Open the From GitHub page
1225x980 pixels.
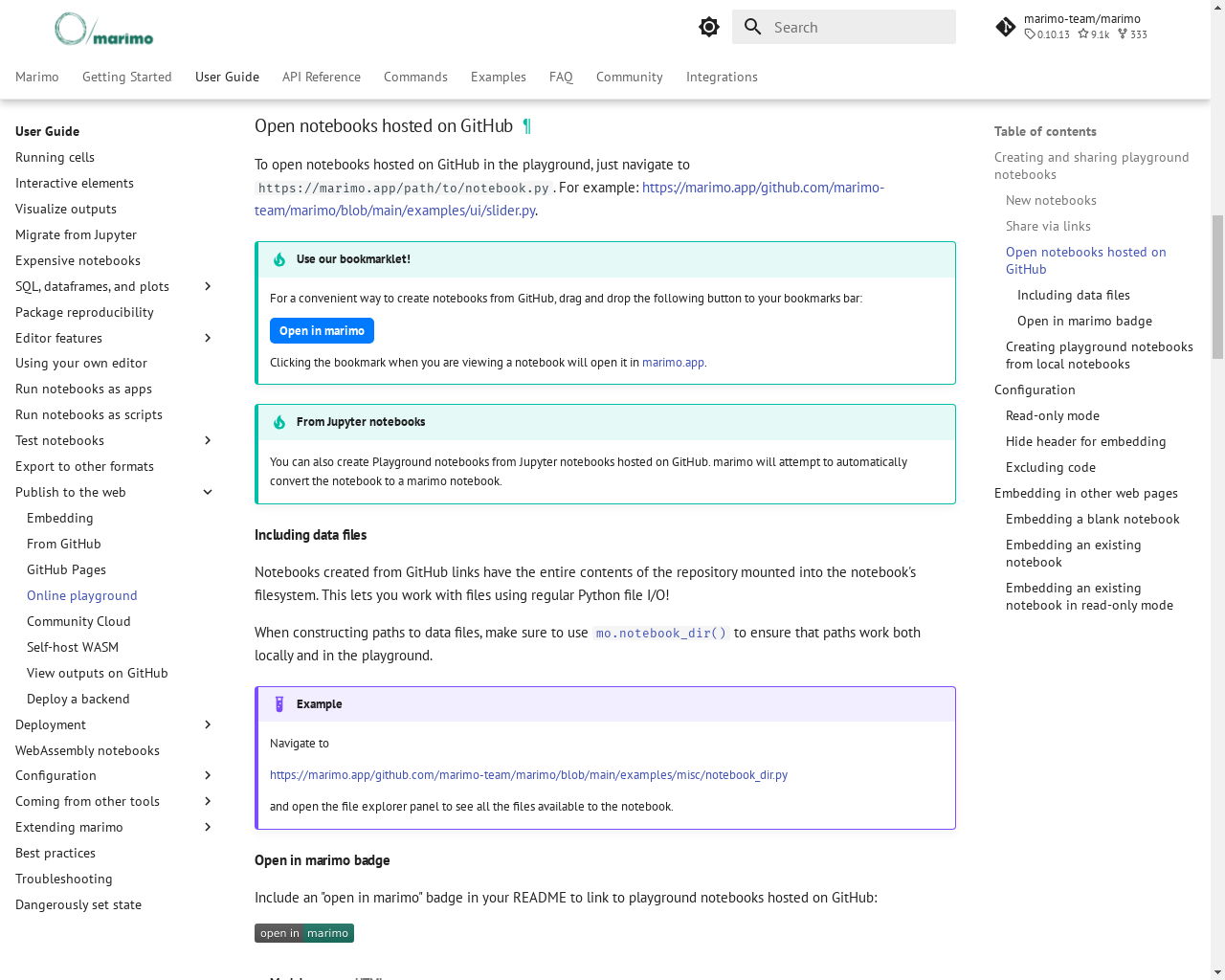pyautogui.click(x=64, y=544)
